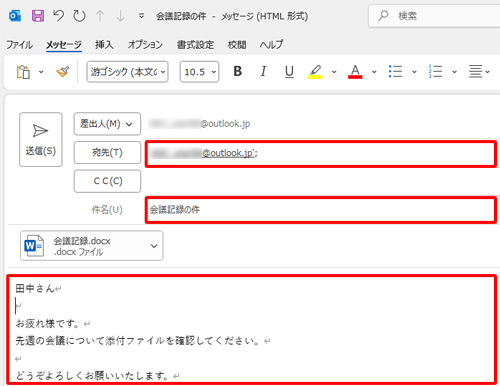
Task: Click the line 先週の会議について添付ファイルを確認してください。
Action: 137,341
